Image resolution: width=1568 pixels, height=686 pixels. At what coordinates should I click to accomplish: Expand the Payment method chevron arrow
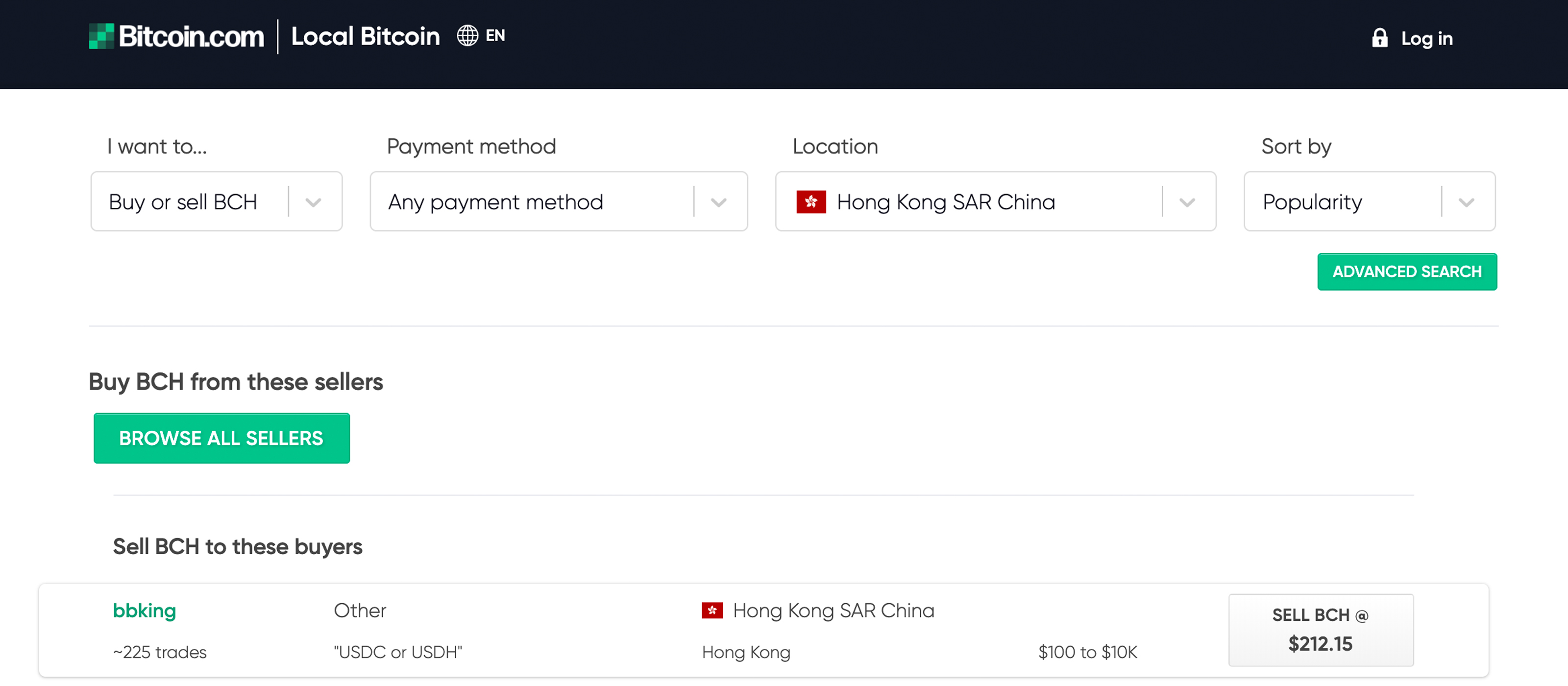point(718,202)
